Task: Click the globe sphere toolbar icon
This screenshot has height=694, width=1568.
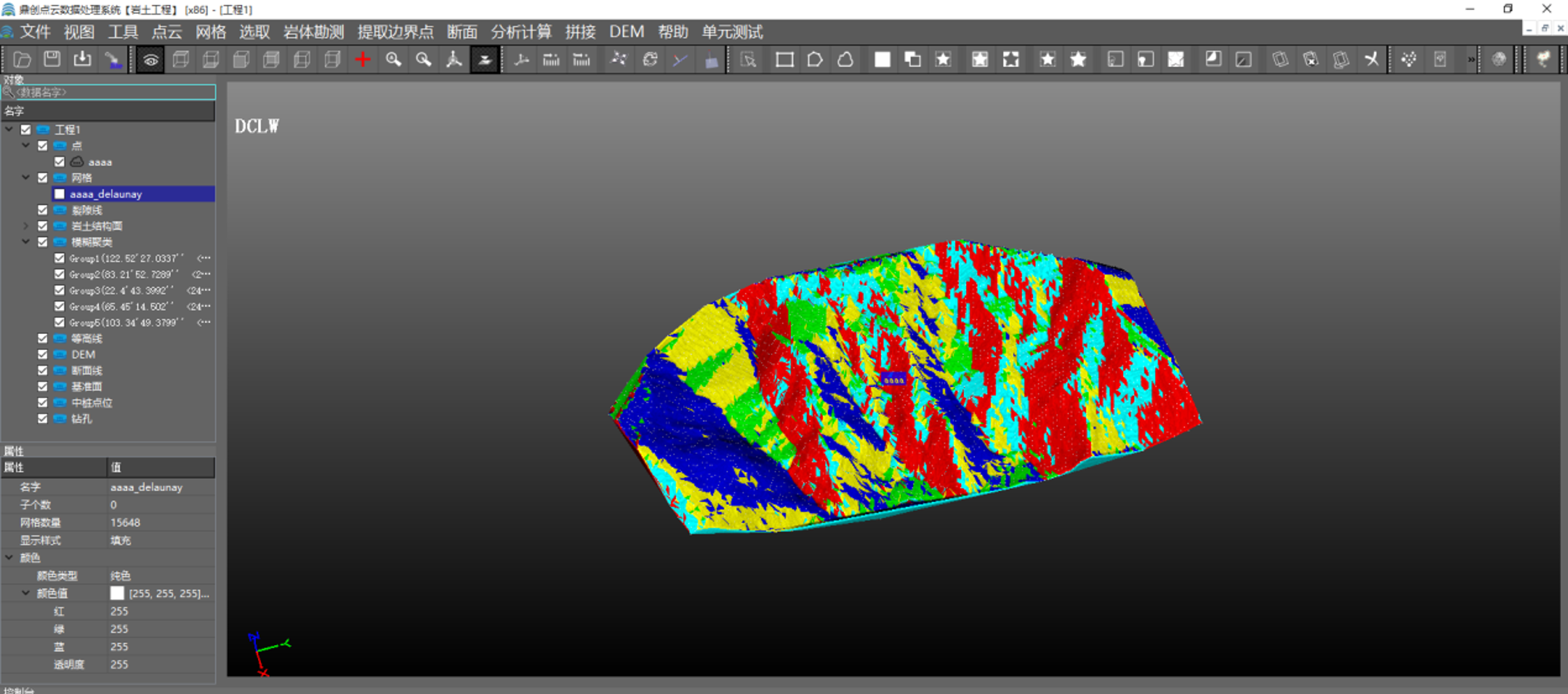Action: (1499, 60)
